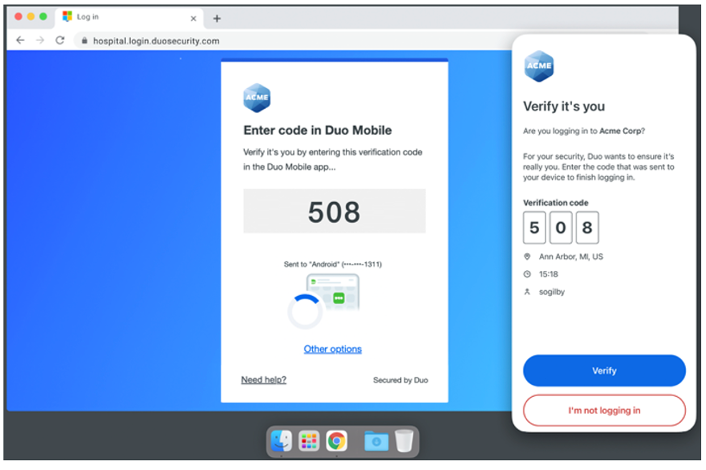Click the Secured by Duo text
Viewport: 706px width, 470px height.
point(401,380)
